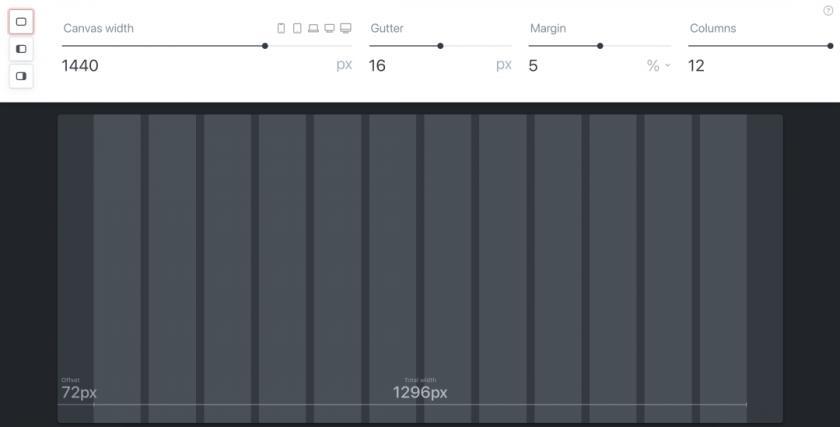The height and width of the screenshot is (427, 840).
Task: Click the columns value field 12
Action: 696,66
